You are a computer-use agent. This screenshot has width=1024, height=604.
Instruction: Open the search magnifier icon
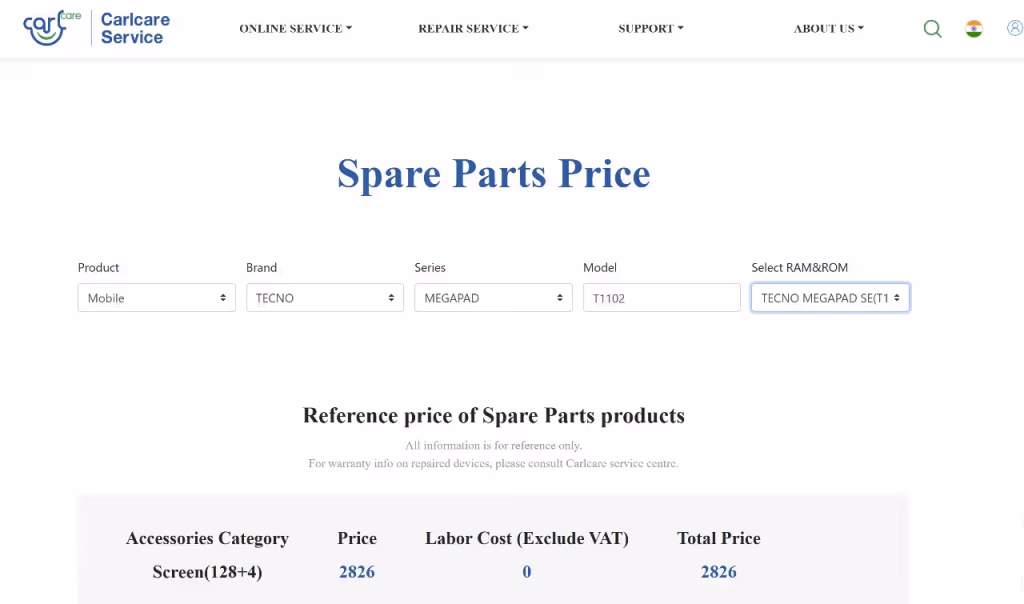[x=933, y=29]
